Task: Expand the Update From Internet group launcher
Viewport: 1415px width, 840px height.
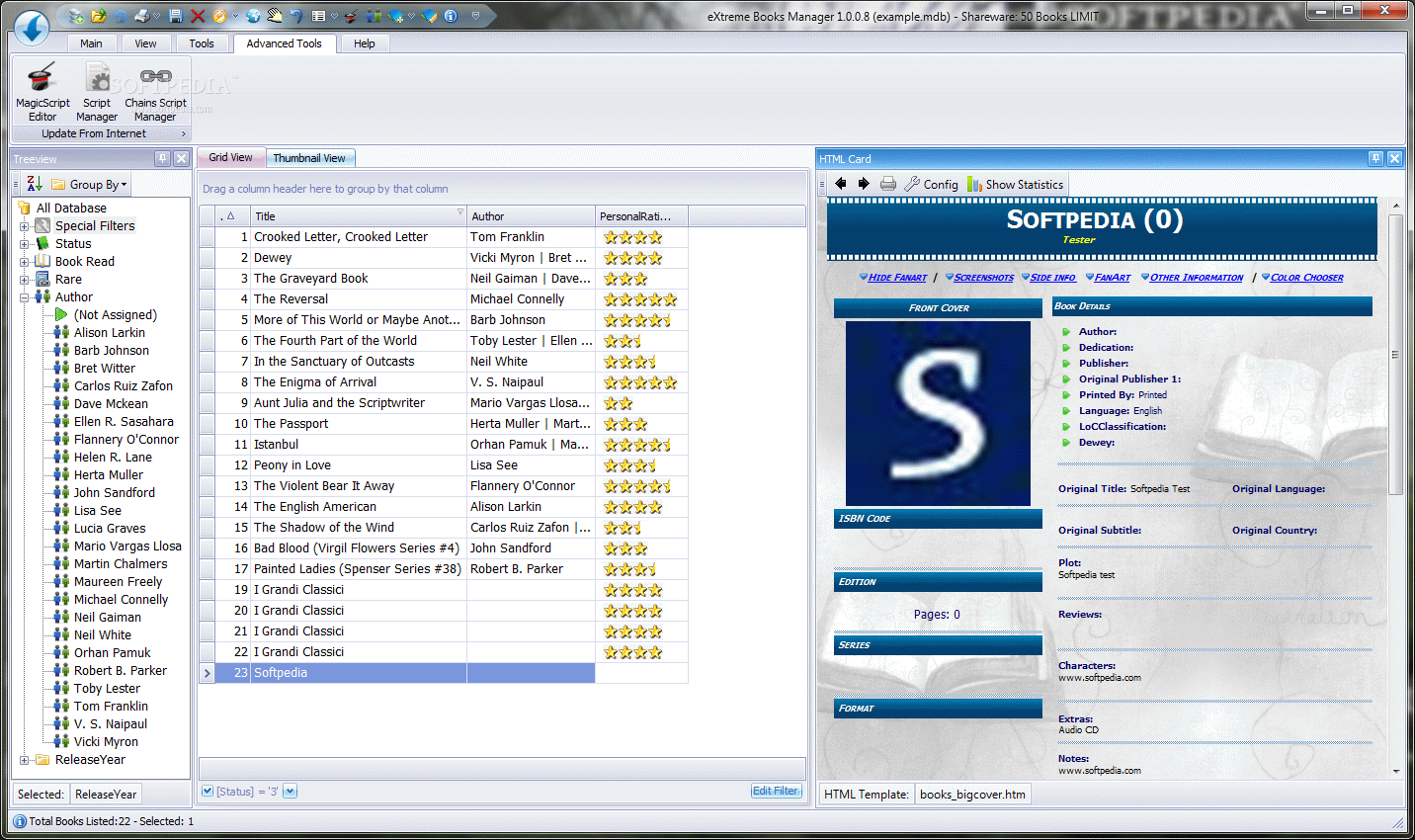Action: coord(183,133)
